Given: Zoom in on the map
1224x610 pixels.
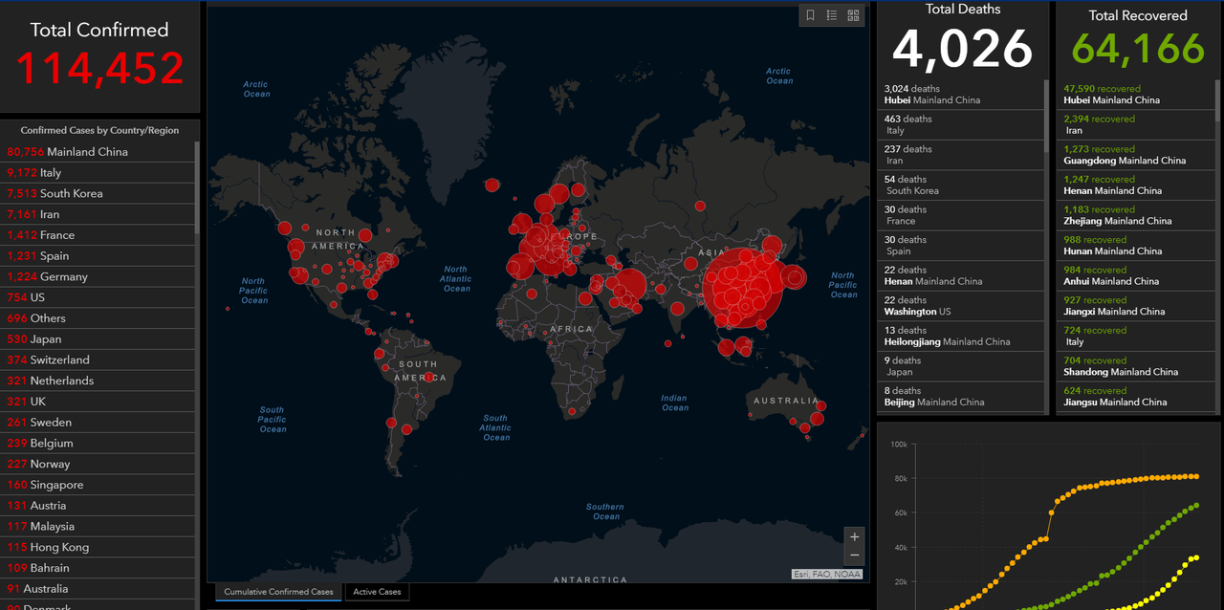Looking at the screenshot, I should (854, 537).
